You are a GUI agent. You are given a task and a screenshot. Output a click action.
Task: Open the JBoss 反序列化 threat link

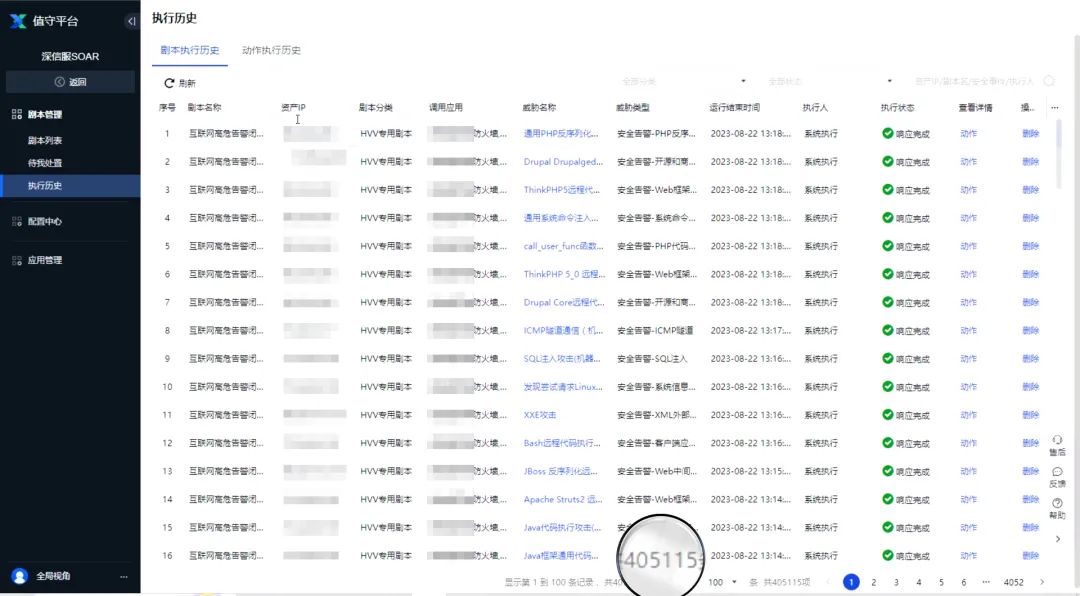pos(560,471)
